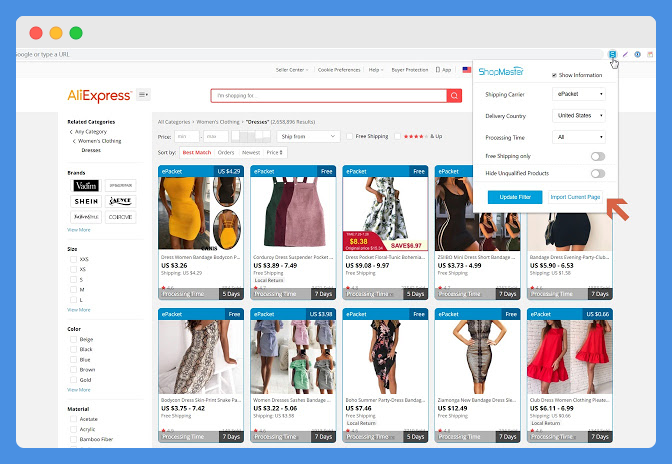The image size is (672, 464).
Task: Open Cookie Preferences
Action: (x=339, y=70)
